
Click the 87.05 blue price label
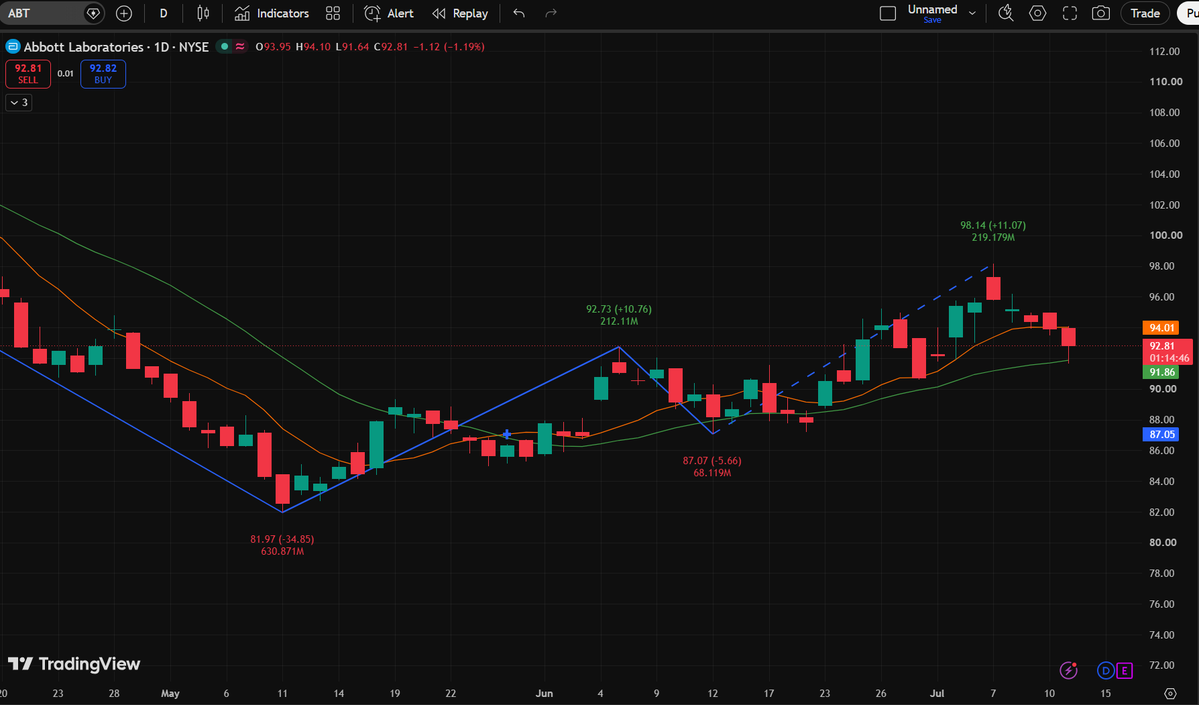point(1161,434)
